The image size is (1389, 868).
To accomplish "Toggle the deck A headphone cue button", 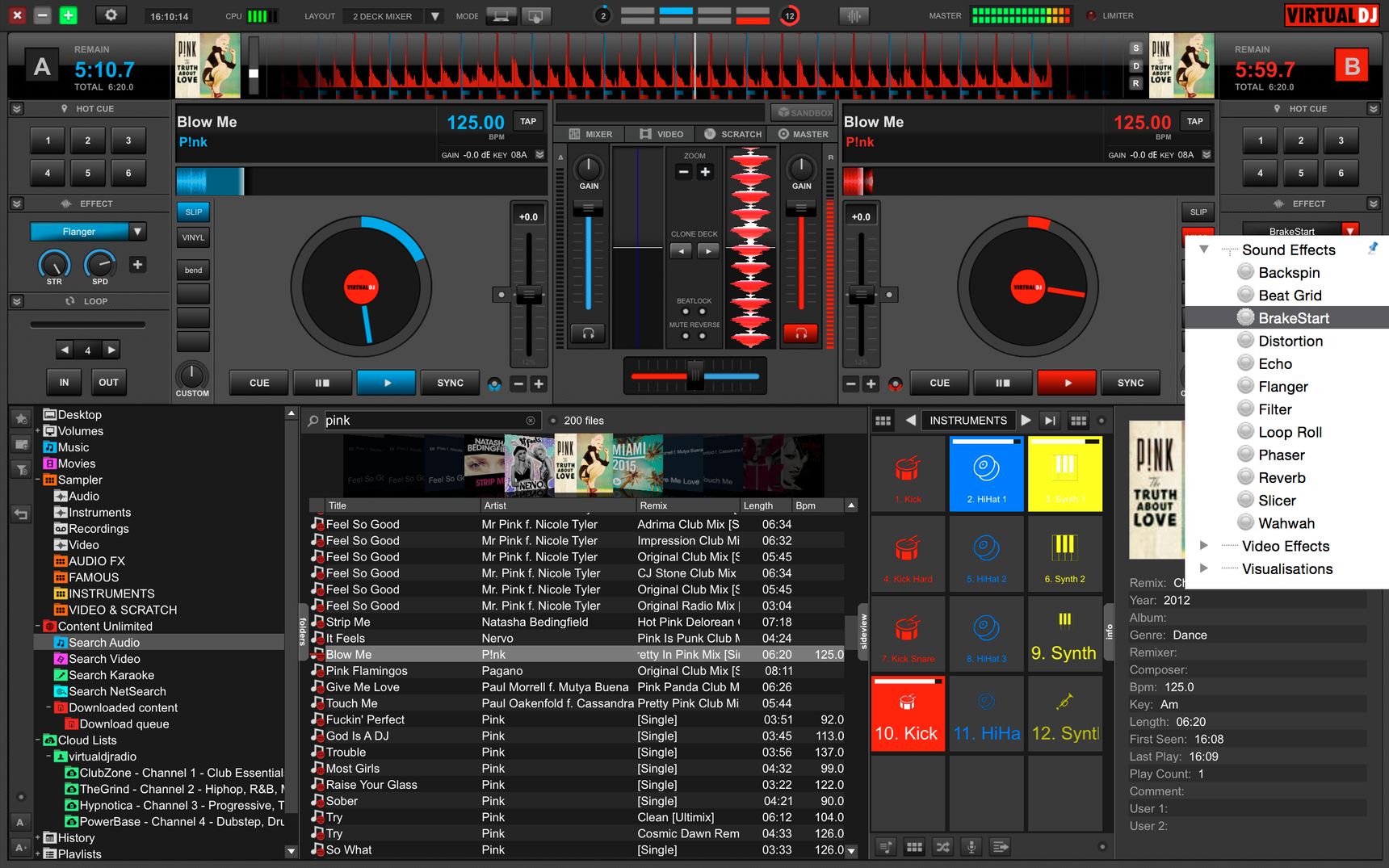I will pyautogui.click(x=588, y=333).
